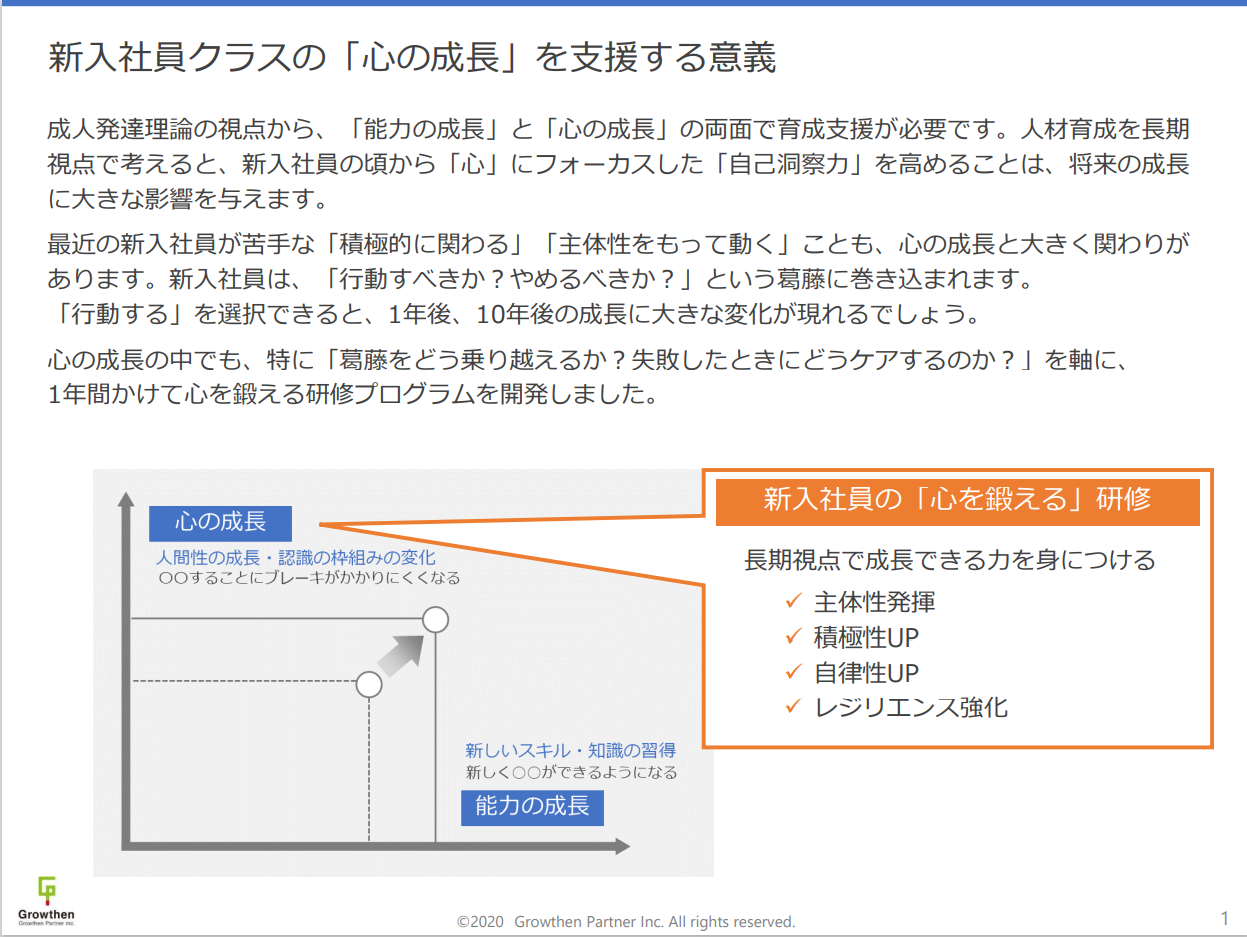Click the checkmark next to 主体性発揮

pos(793,602)
